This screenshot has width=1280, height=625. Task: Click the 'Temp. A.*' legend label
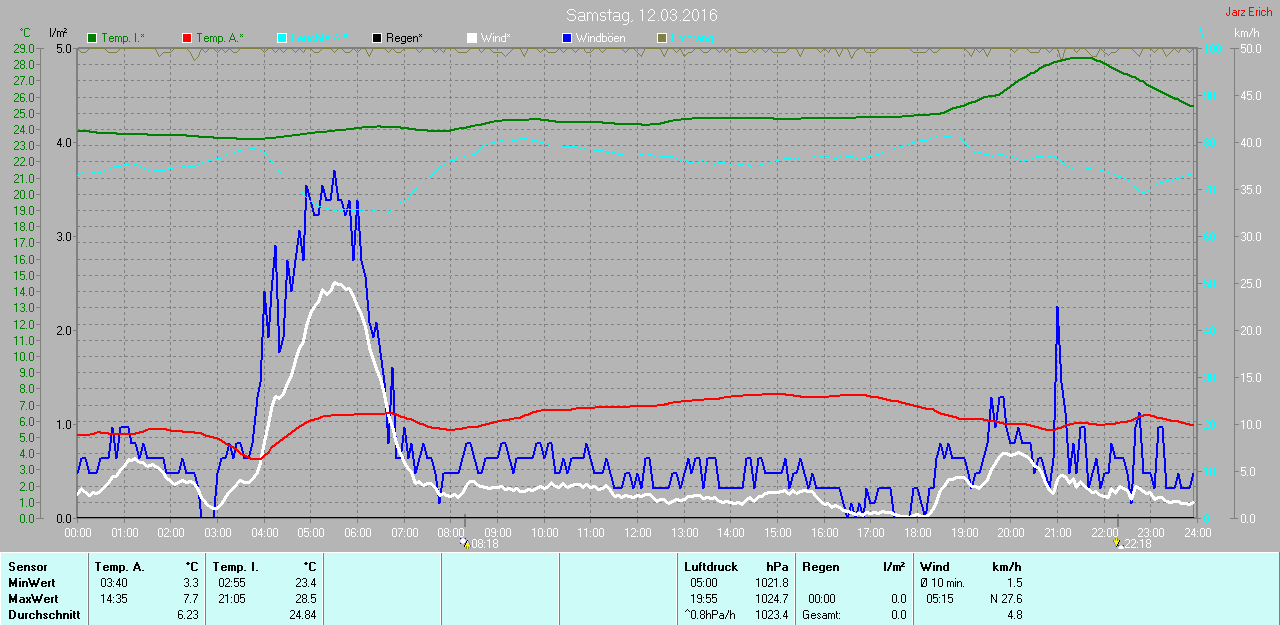220,38
